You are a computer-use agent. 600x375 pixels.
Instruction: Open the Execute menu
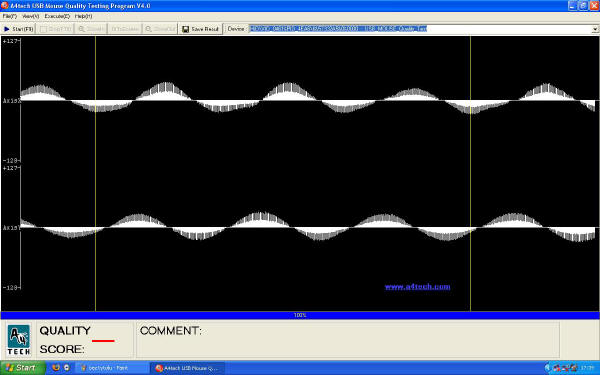(x=57, y=16)
